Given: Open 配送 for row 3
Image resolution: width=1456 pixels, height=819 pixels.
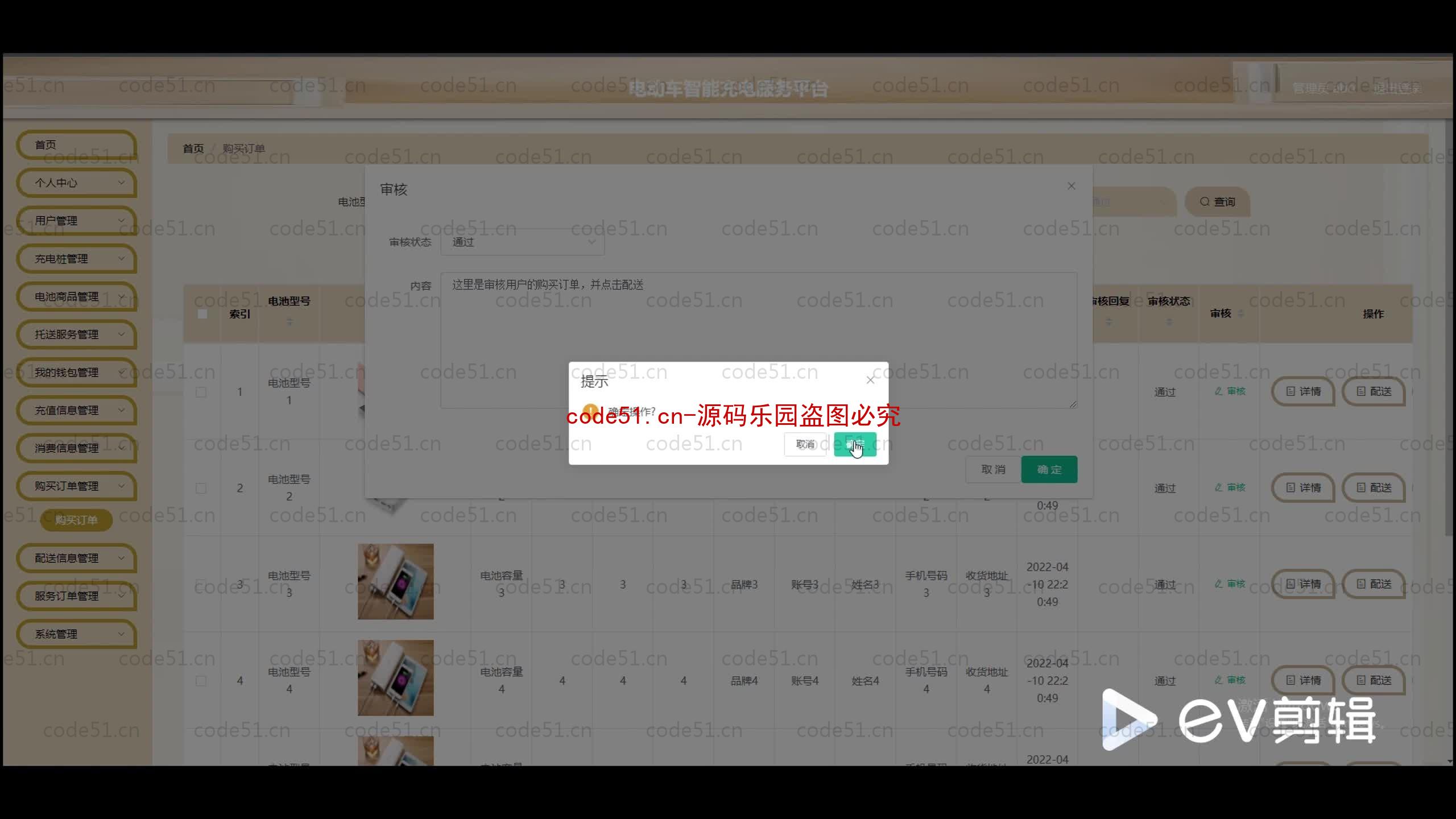Looking at the screenshot, I should (1374, 584).
